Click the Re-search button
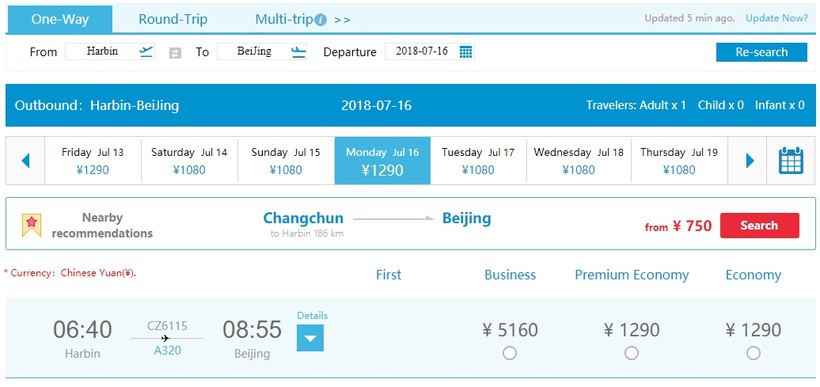The width and height of the screenshot is (820, 387). [x=761, y=52]
